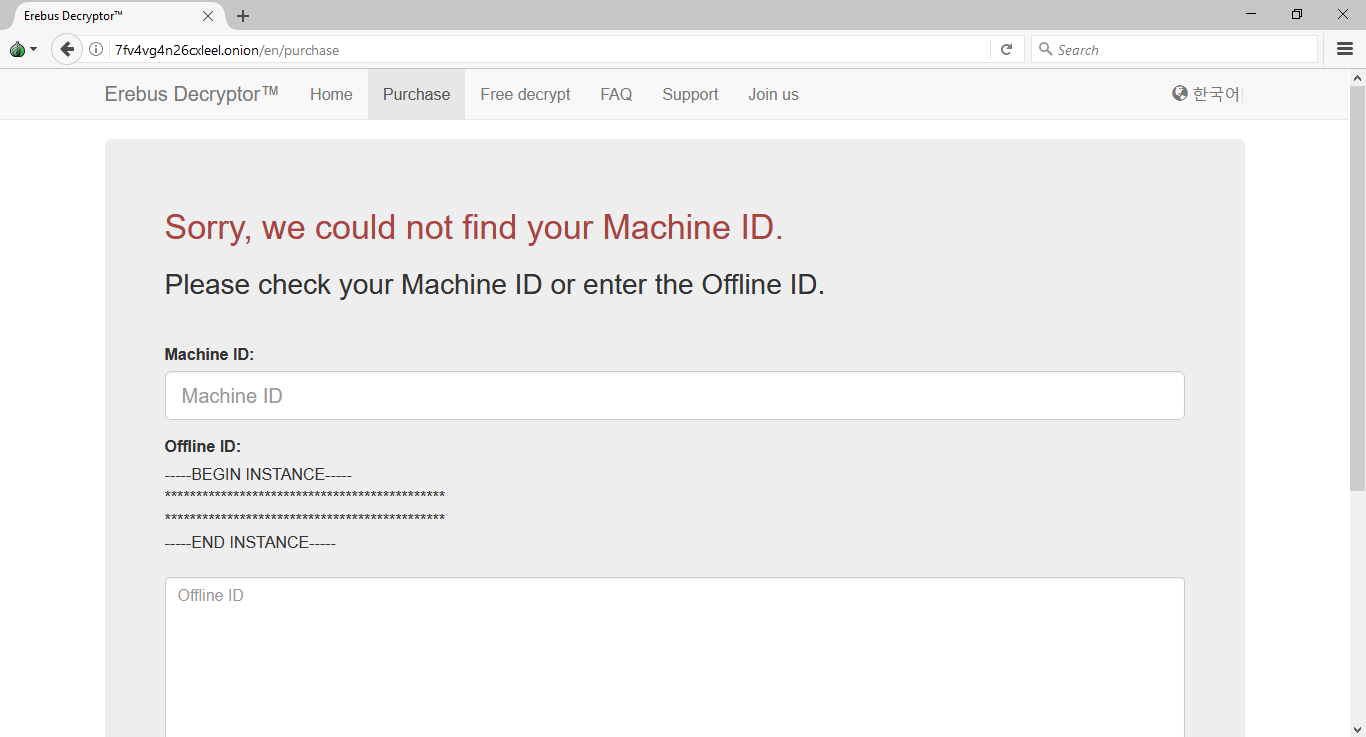This screenshot has width=1366, height=737.
Task: Minimize the browser window
Action: (x=1251, y=14)
